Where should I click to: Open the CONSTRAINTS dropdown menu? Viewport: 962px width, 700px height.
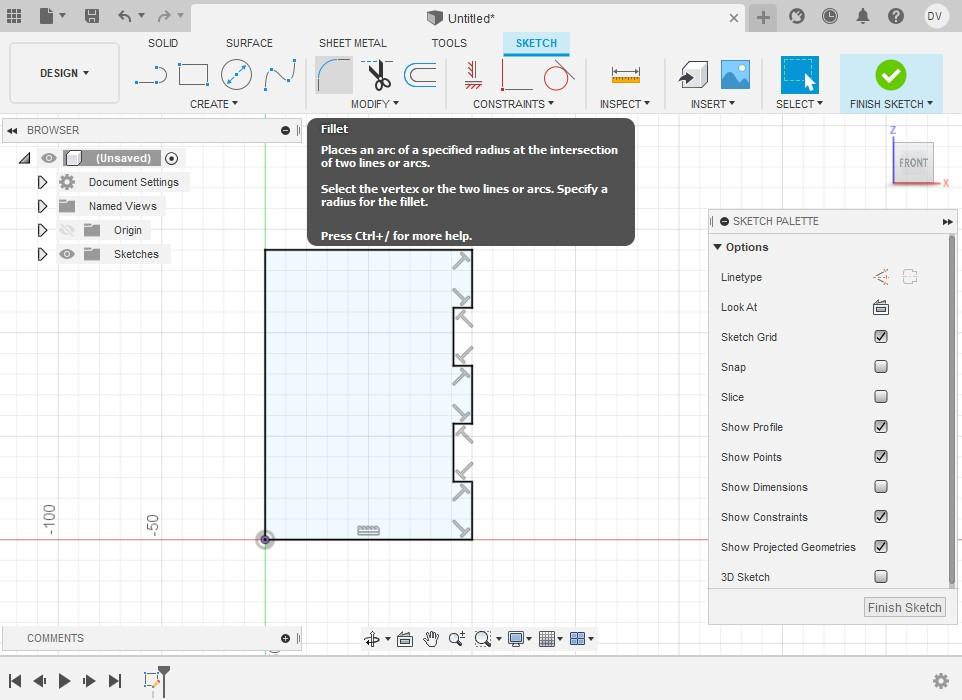pyautogui.click(x=513, y=104)
